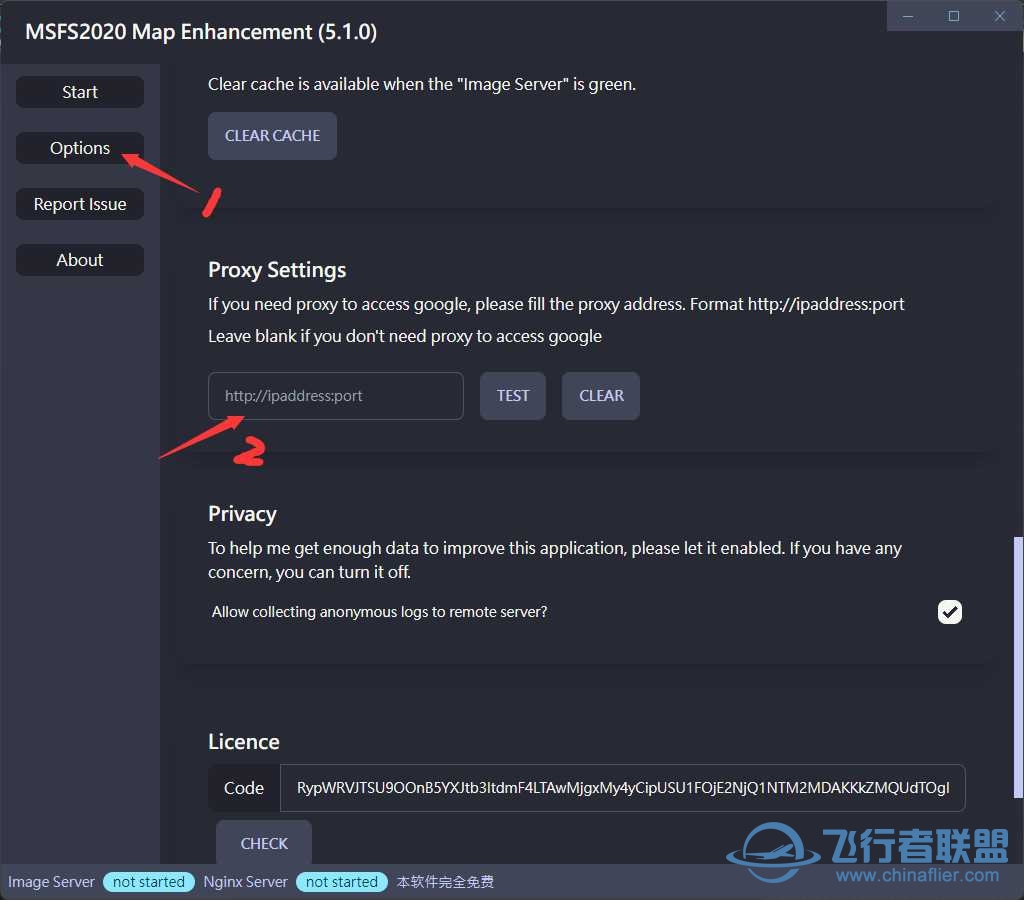Viewport: 1024px width, 900px height.
Task: Close the Map Enhancement window
Action: tap(999, 16)
